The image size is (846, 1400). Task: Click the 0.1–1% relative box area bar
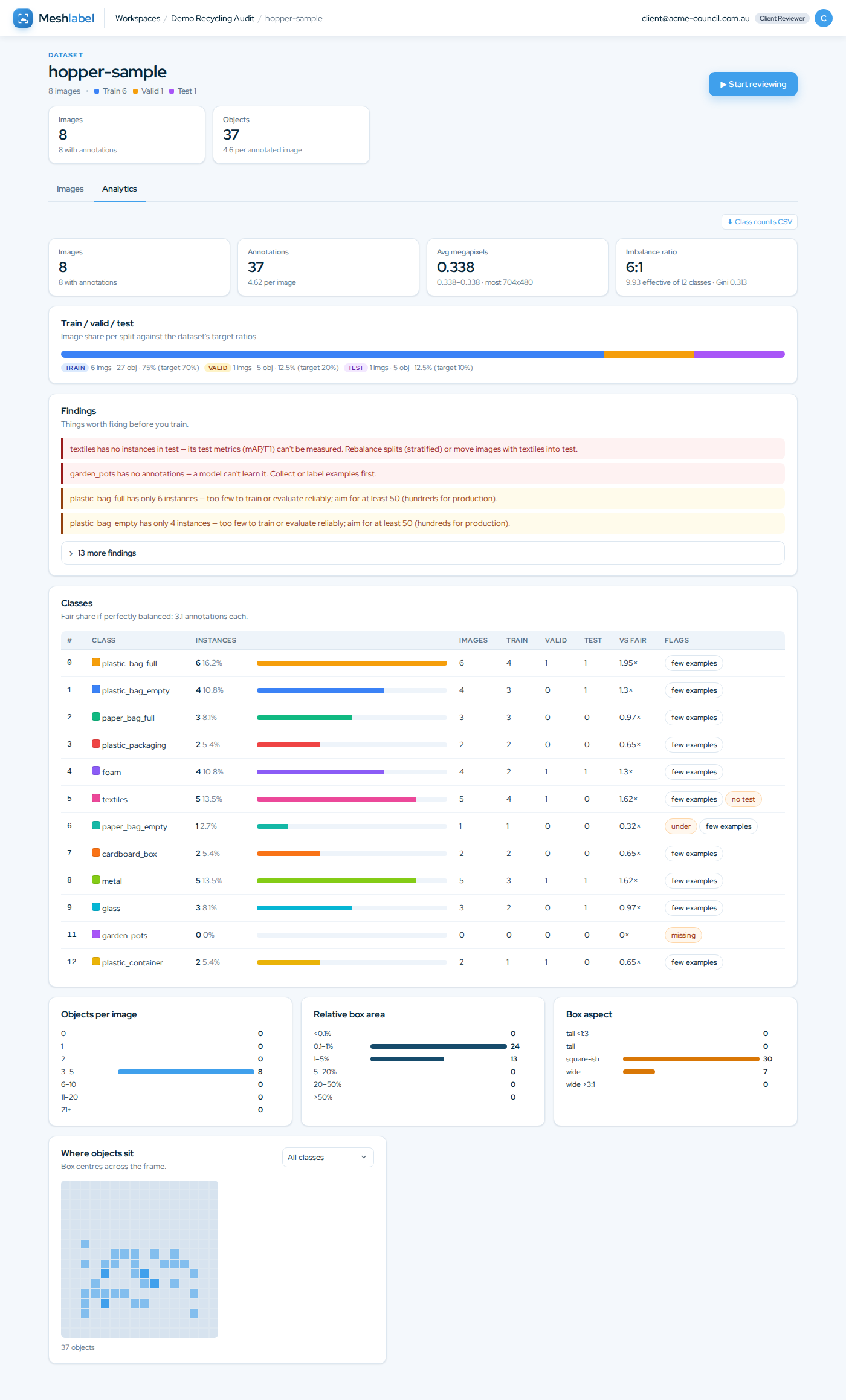(x=439, y=1046)
